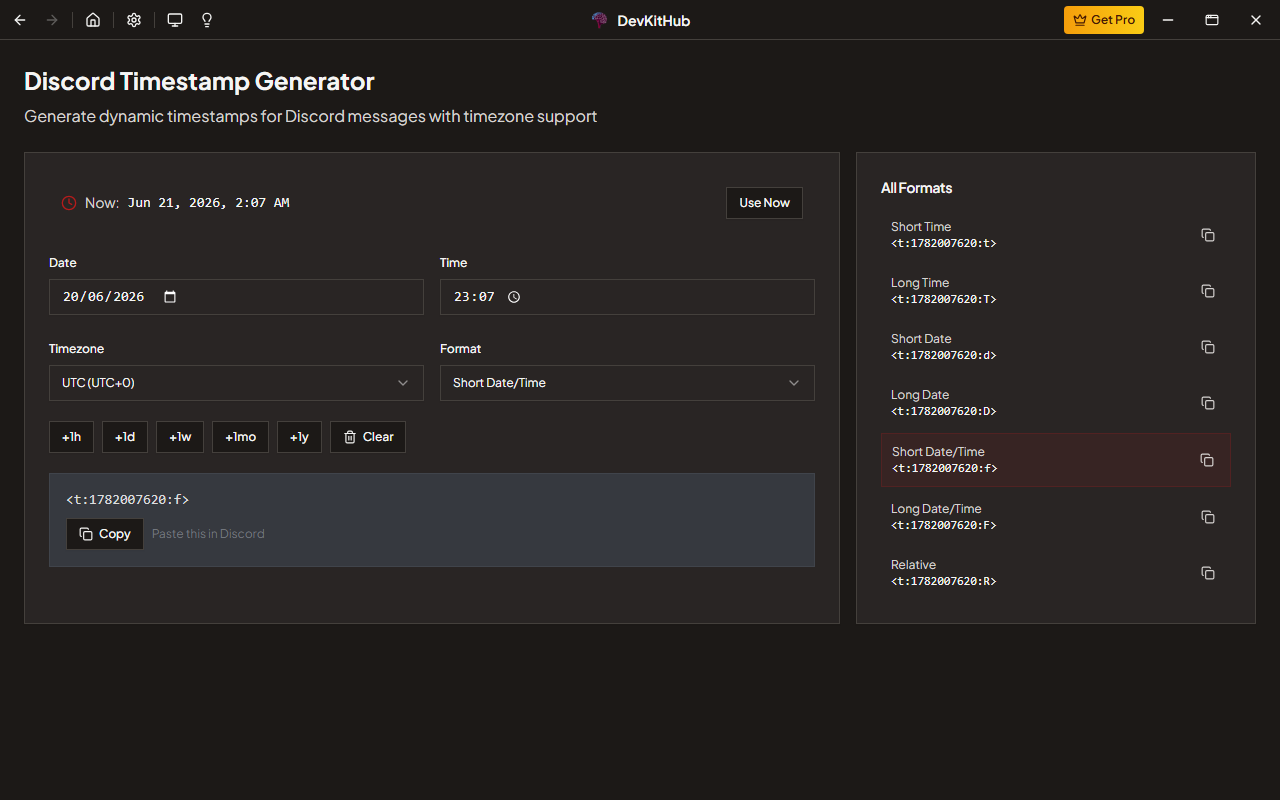Copy the Relative format code
Screen dimensions: 1280x800
(1207, 573)
